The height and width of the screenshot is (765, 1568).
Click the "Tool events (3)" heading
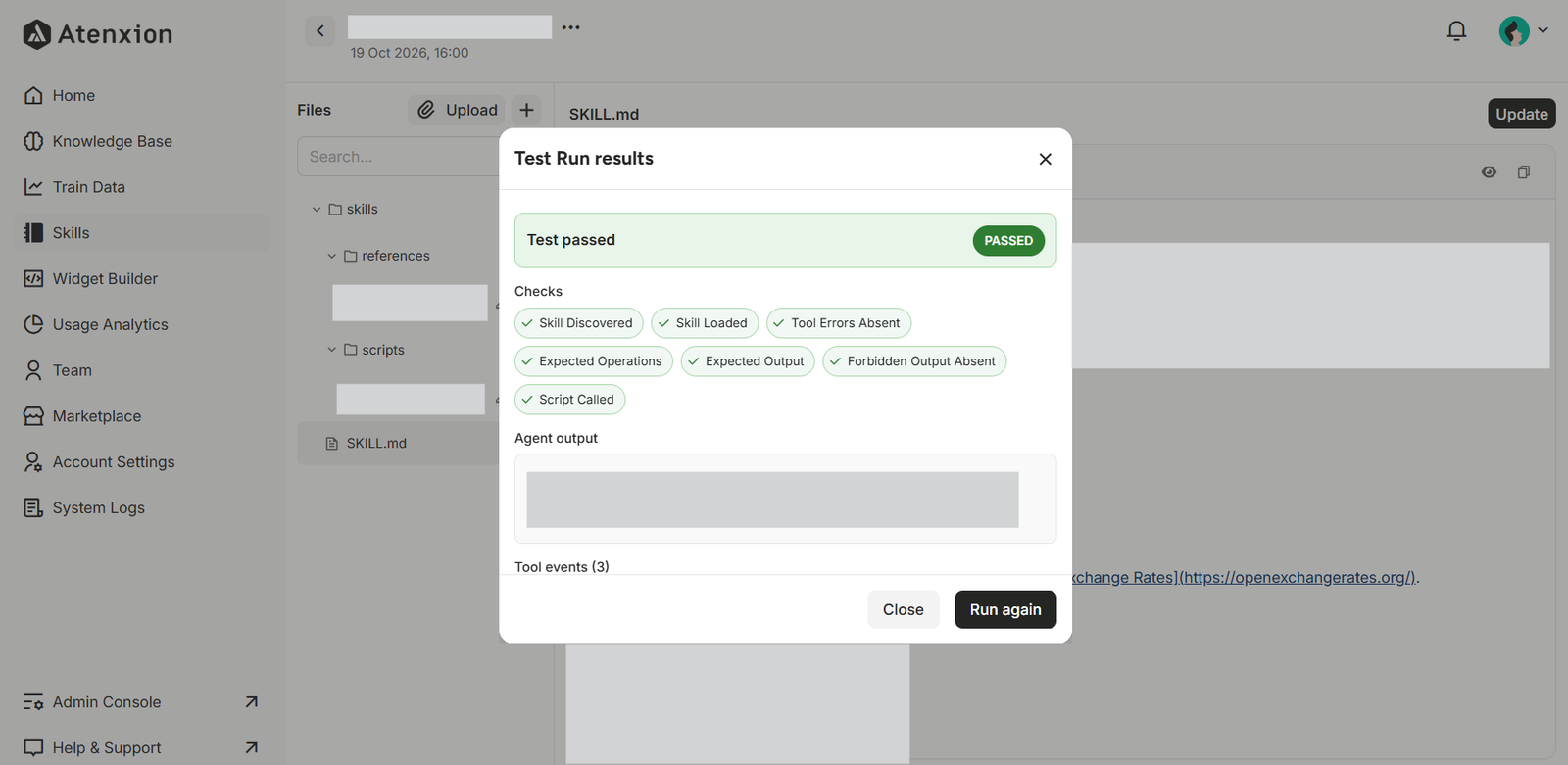point(562,567)
